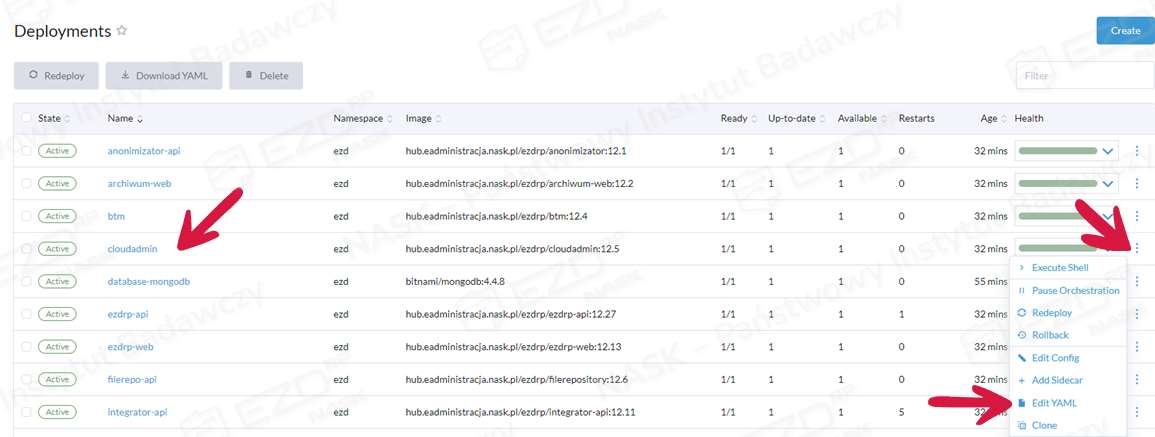This screenshot has height=437, width=1155.
Task: Focus the Filter input field
Action: pos(1078,75)
